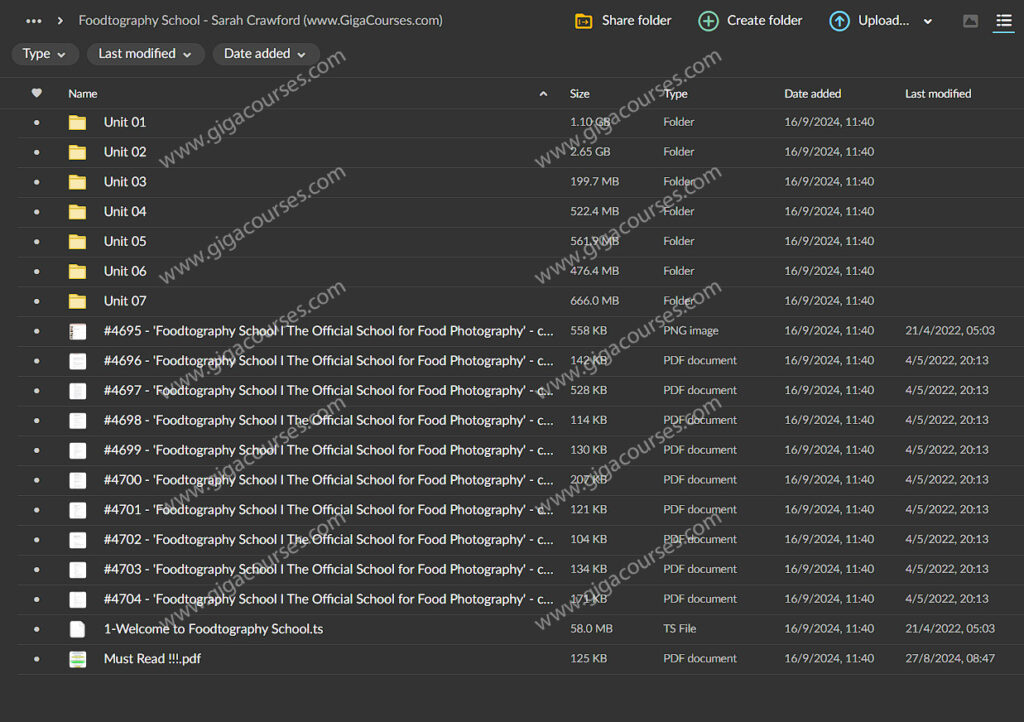The height and width of the screenshot is (722, 1024).
Task: Toggle the favorite heart column header
Action: tap(37, 93)
